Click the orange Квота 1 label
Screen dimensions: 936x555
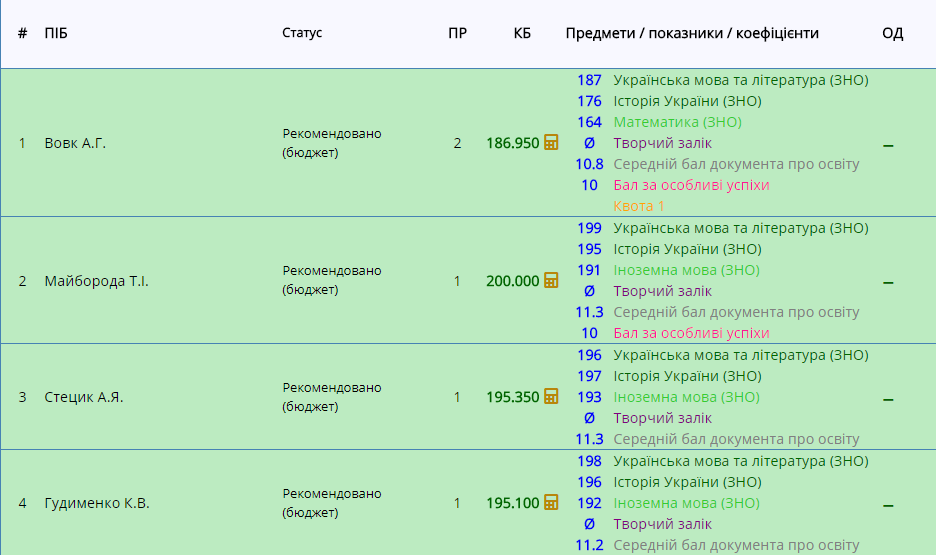(639, 206)
